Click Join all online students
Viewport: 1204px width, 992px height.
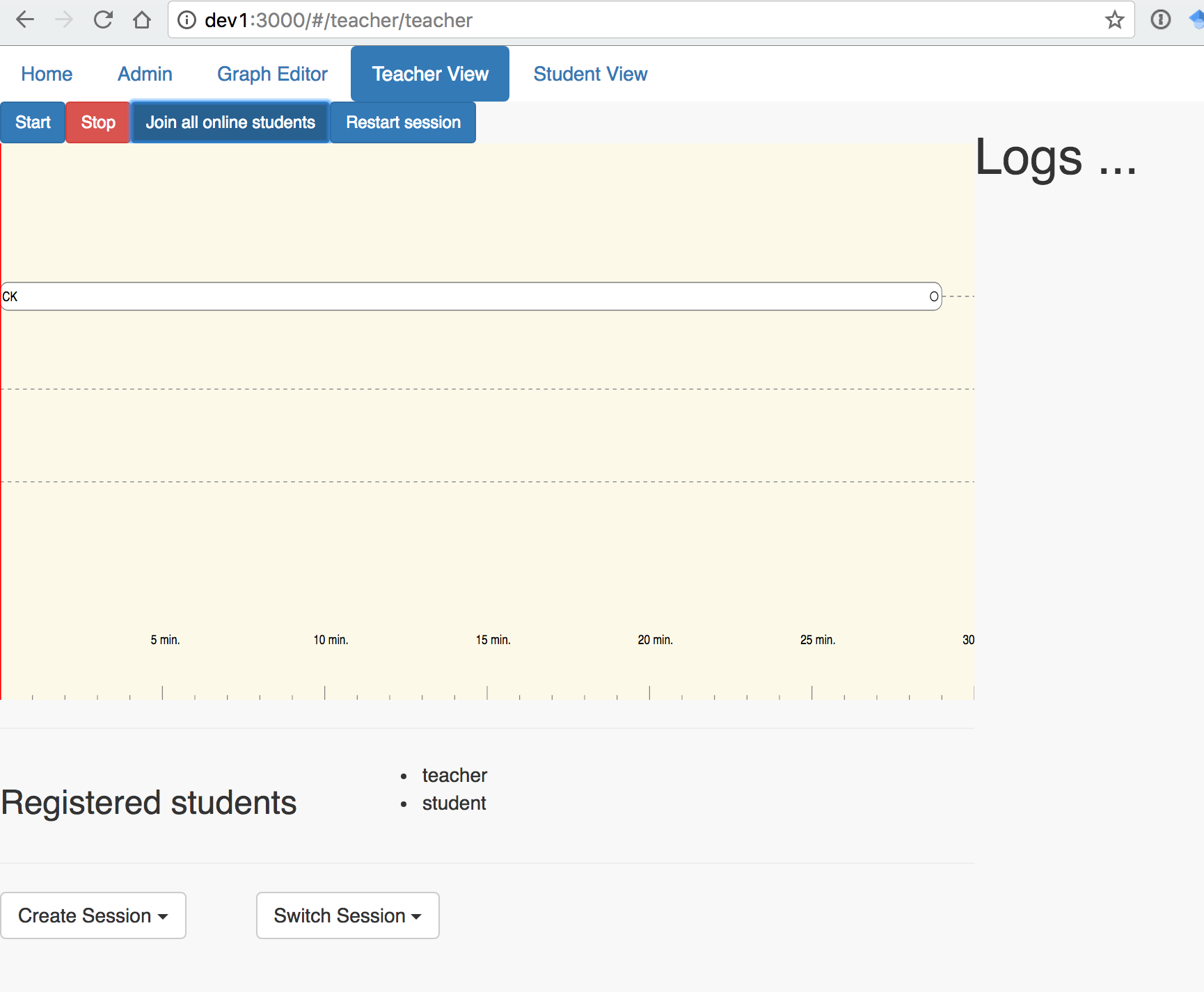(x=230, y=122)
